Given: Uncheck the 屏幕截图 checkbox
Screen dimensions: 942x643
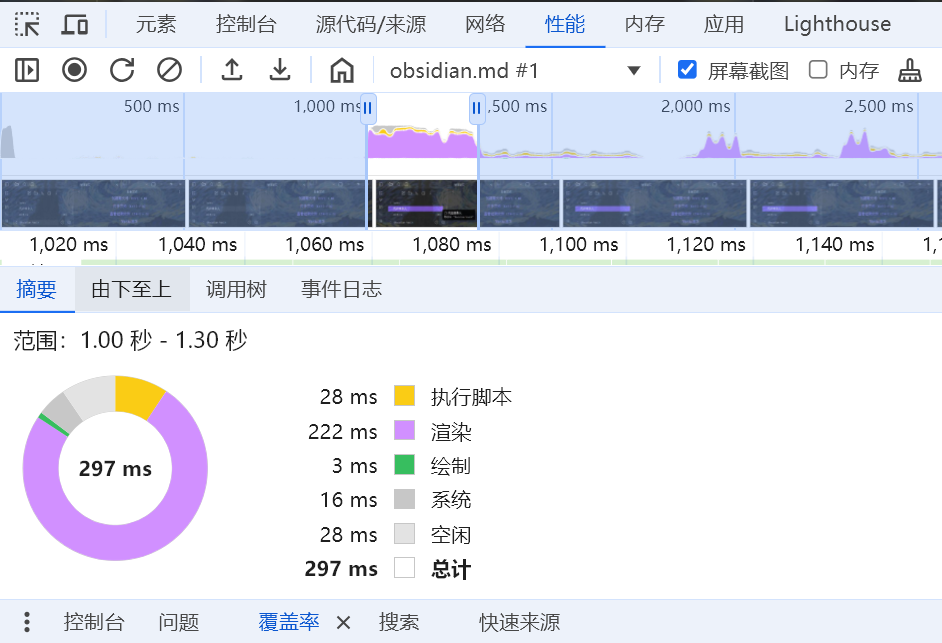Looking at the screenshot, I should tap(687, 70).
